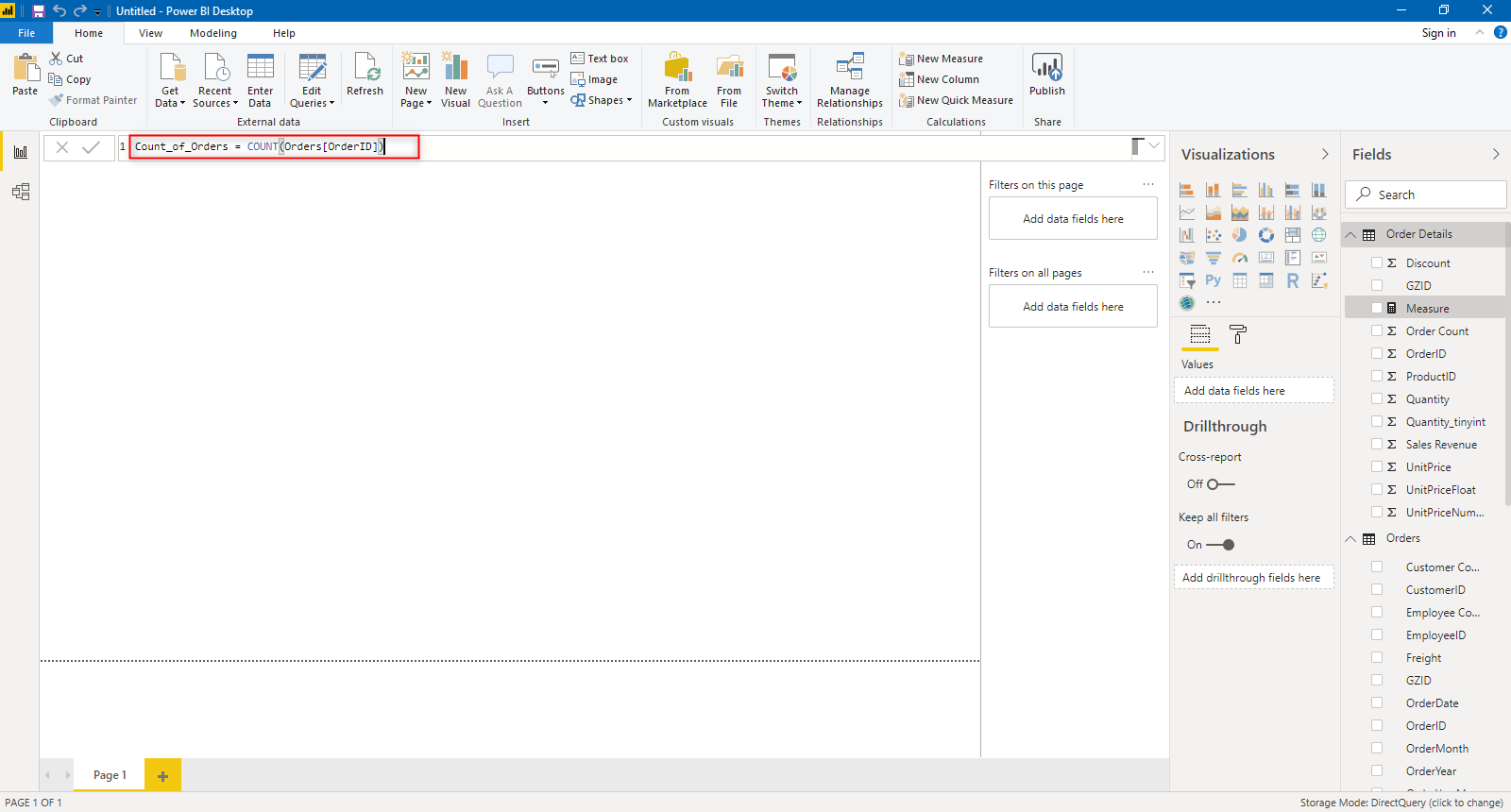The image size is (1511, 812).
Task: Import a custom visual via ellipsis
Action: (1214, 303)
